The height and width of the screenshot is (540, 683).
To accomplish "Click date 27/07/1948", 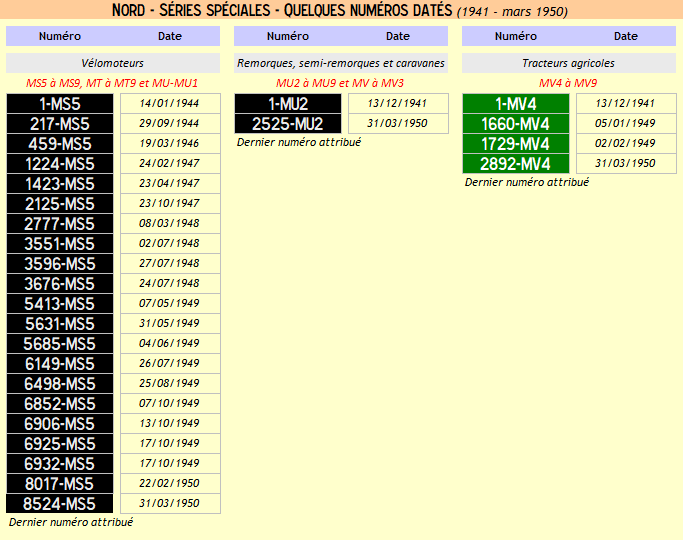I will pyautogui.click(x=170, y=264).
